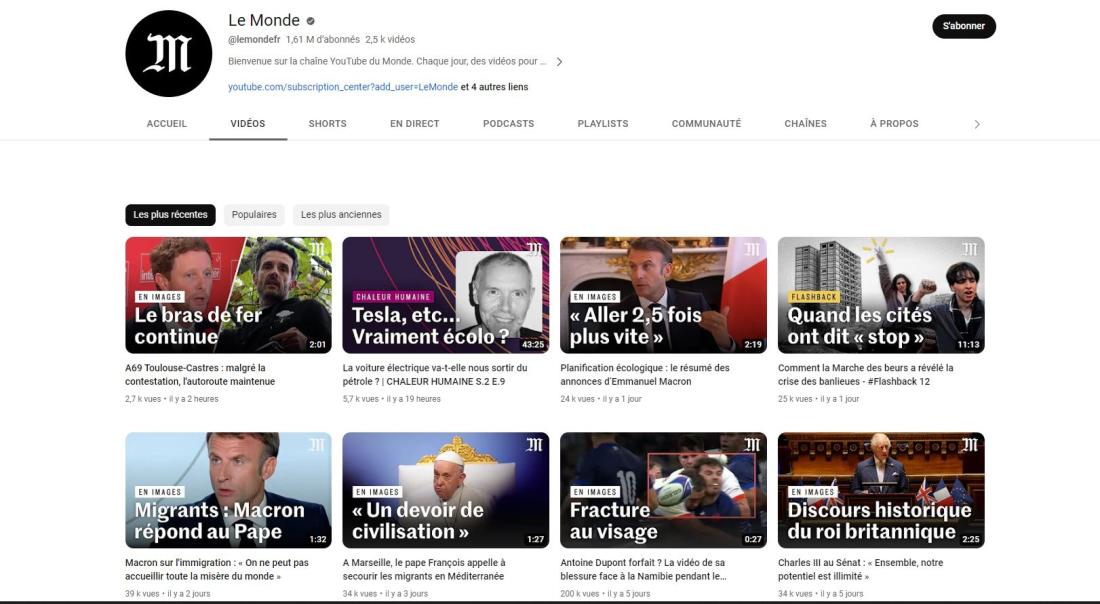Select the VIDÉOS tab
1100x604 pixels.
(248, 123)
